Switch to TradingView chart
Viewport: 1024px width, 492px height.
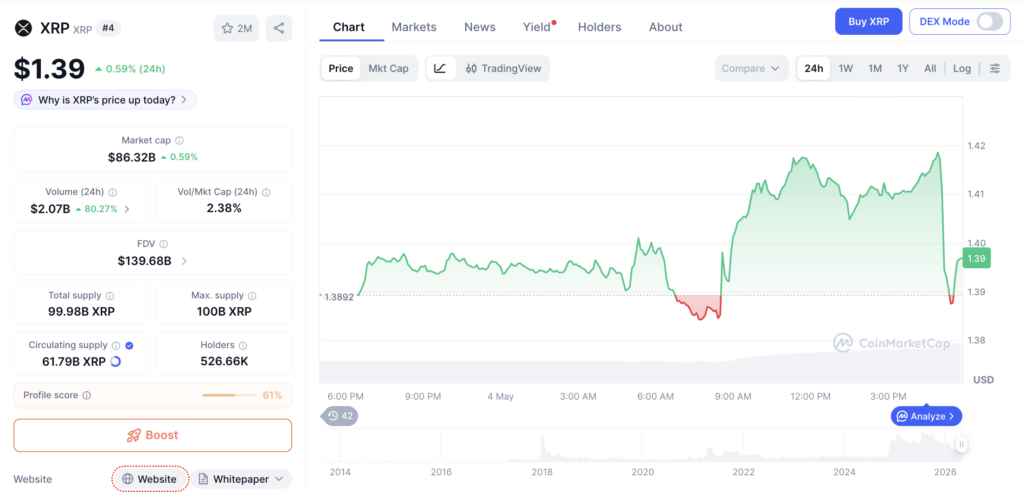[504, 68]
